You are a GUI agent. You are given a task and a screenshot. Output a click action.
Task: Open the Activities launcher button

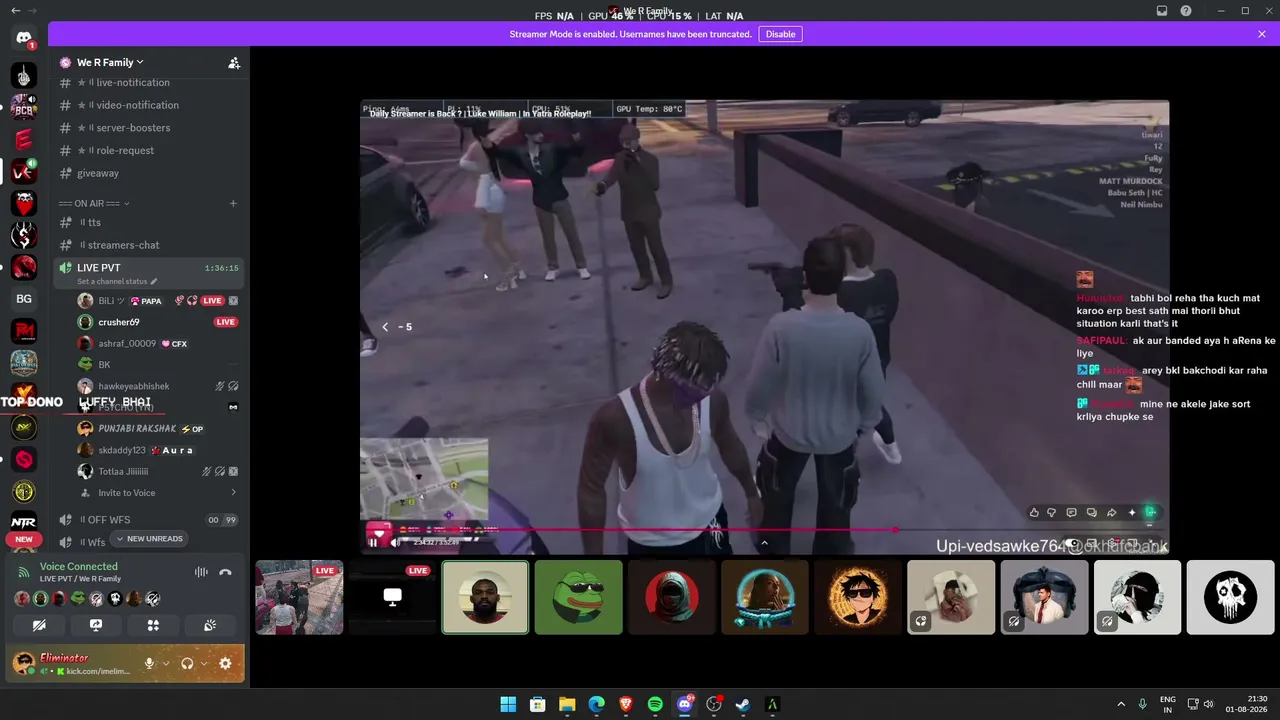(x=153, y=625)
